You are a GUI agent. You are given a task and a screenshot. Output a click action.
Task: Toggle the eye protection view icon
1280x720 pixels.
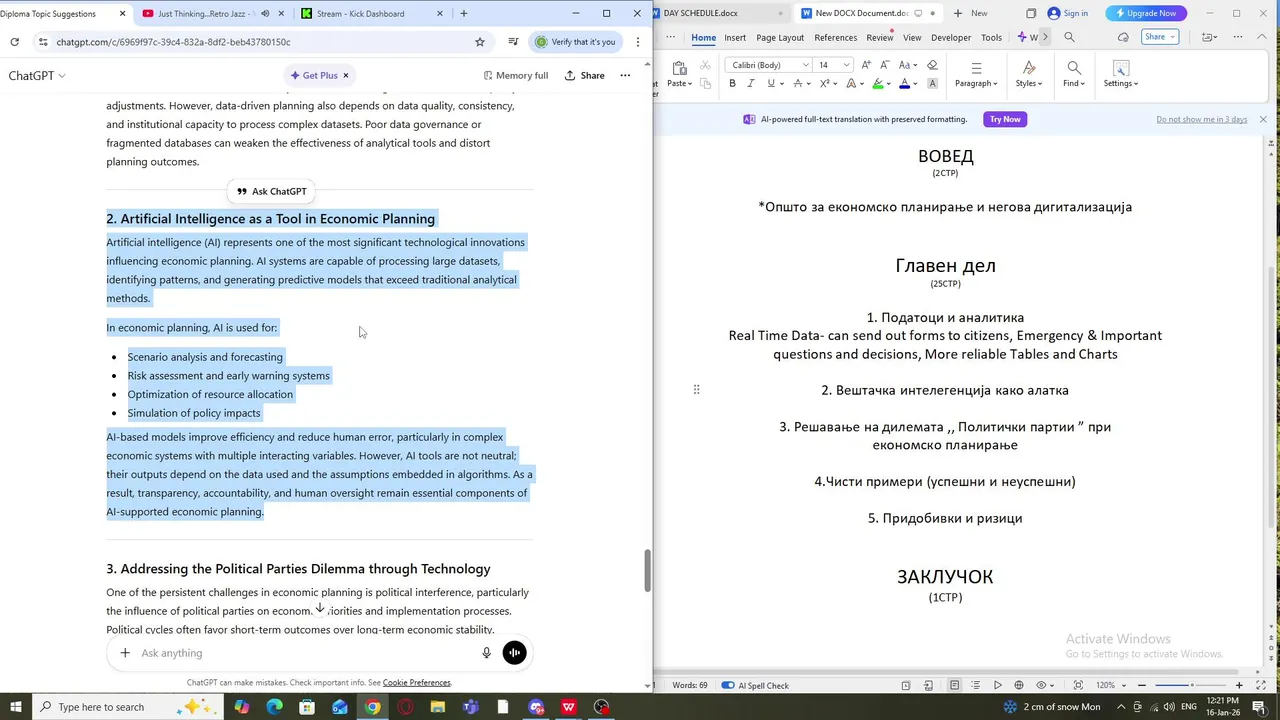pyautogui.click(x=1042, y=685)
